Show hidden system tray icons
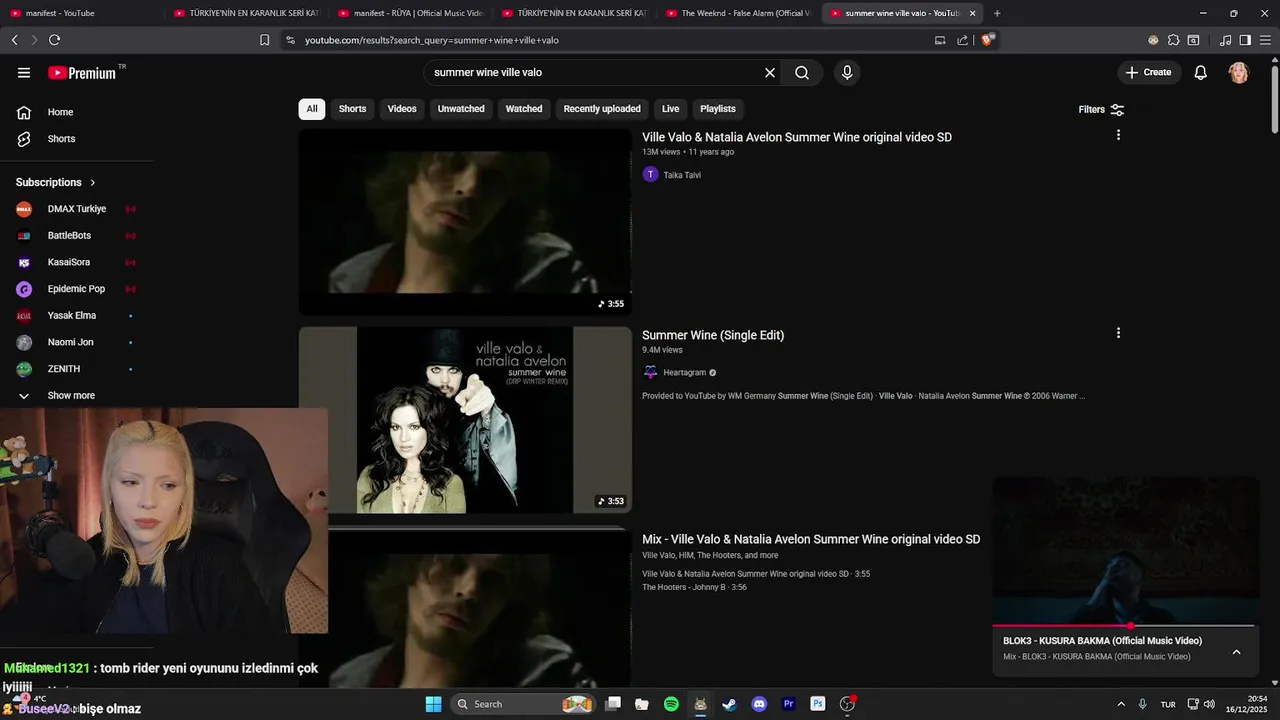This screenshot has height=720, width=1280. click(x=1120, y=704)
